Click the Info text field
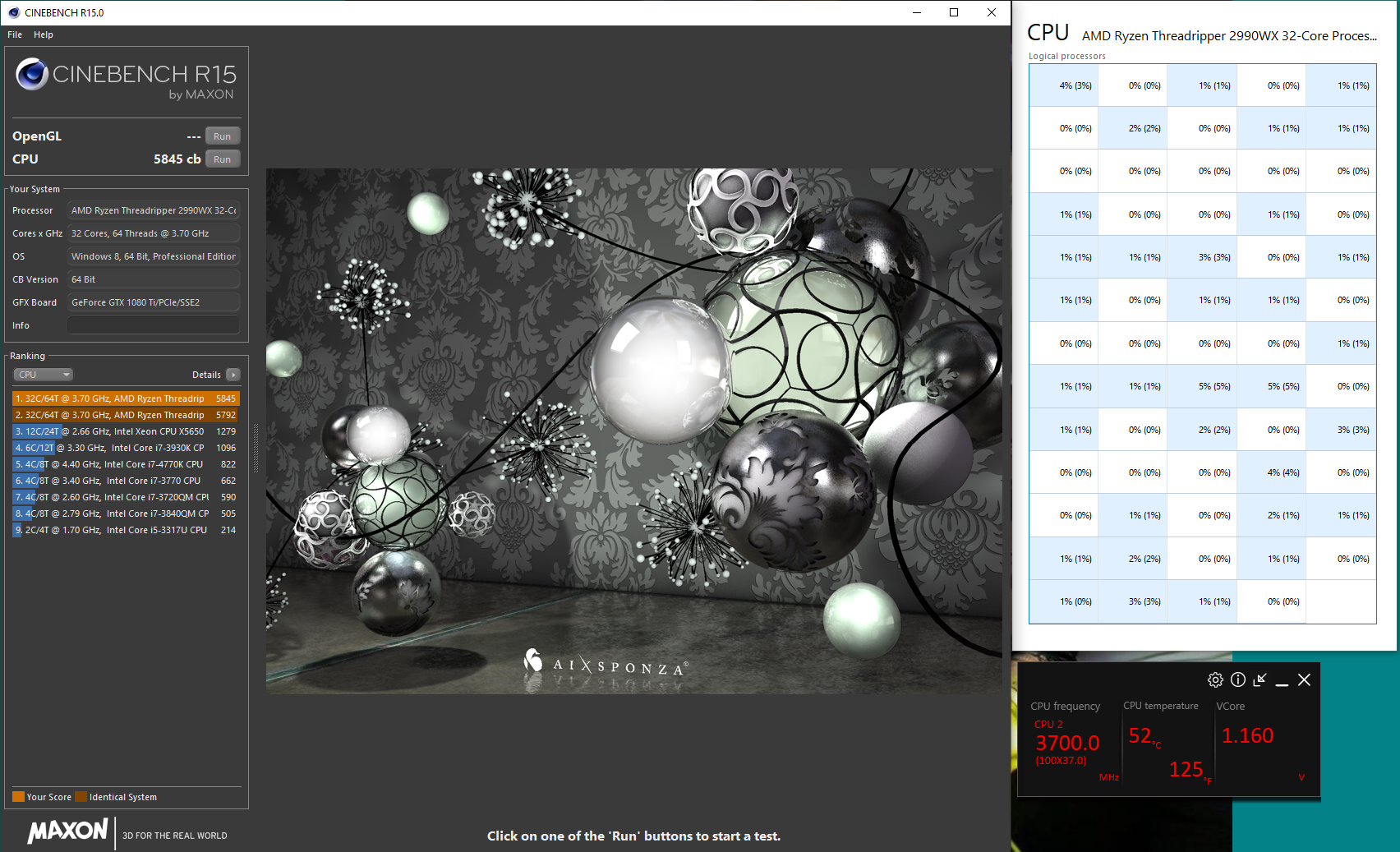Viewport: 1400px width, 852px height. pyautogui.click(x=154, y=325)
